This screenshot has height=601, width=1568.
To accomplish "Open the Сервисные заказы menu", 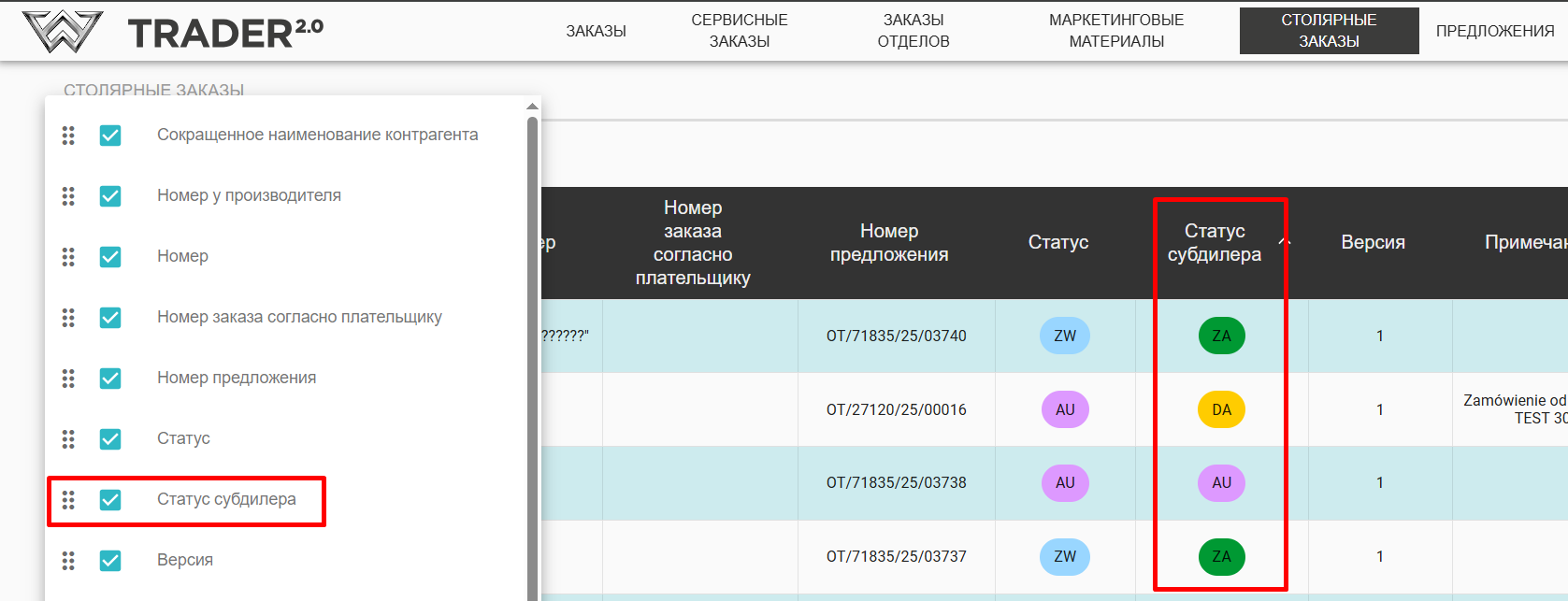I will pos(739,31).
